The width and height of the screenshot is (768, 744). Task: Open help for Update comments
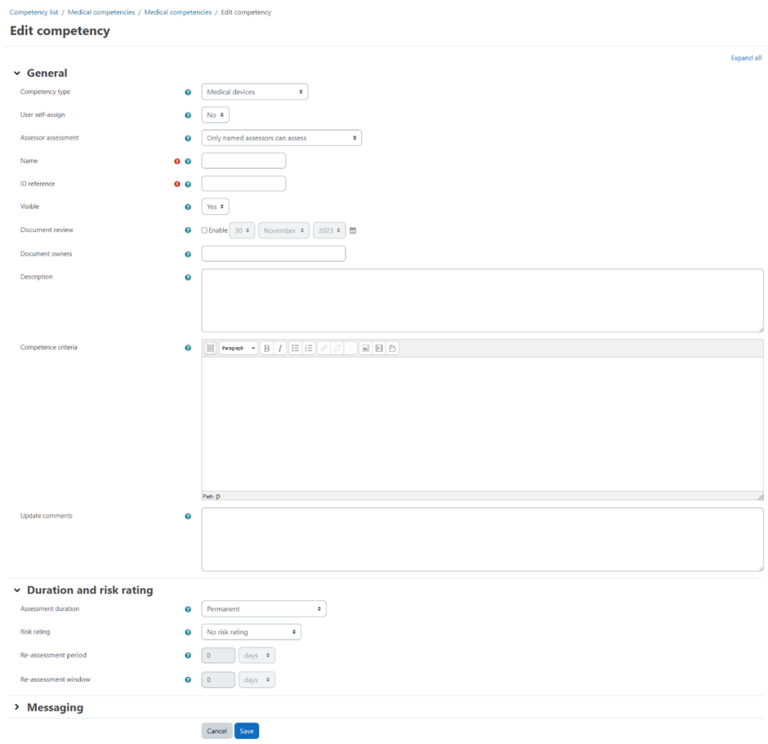[x=188, y=516]
